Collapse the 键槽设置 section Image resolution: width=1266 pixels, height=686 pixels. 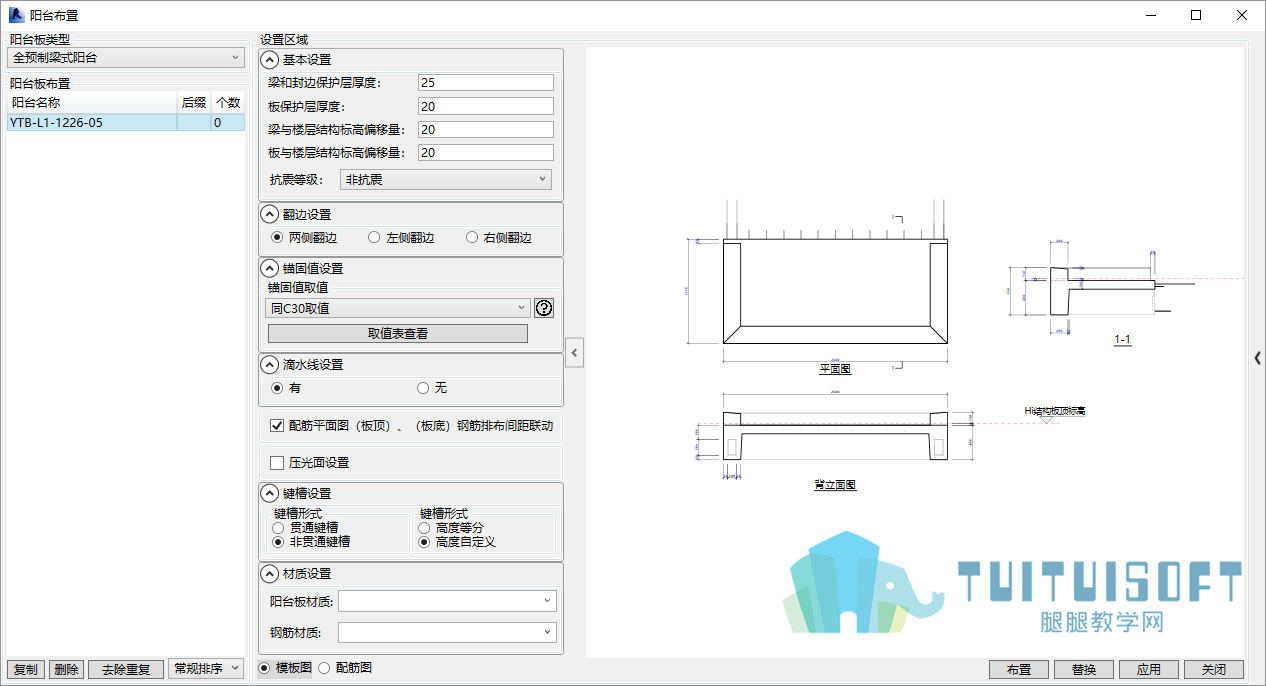click(x=270, y=493)
